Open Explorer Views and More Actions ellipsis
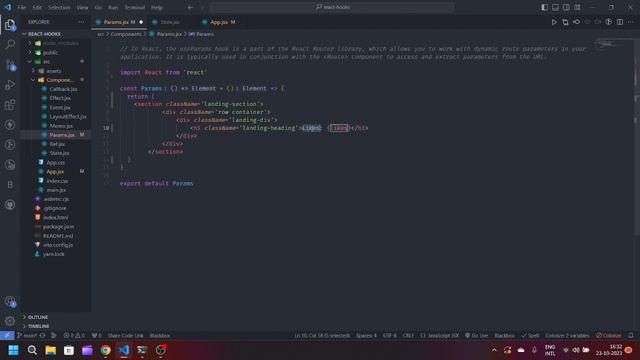 81,22
